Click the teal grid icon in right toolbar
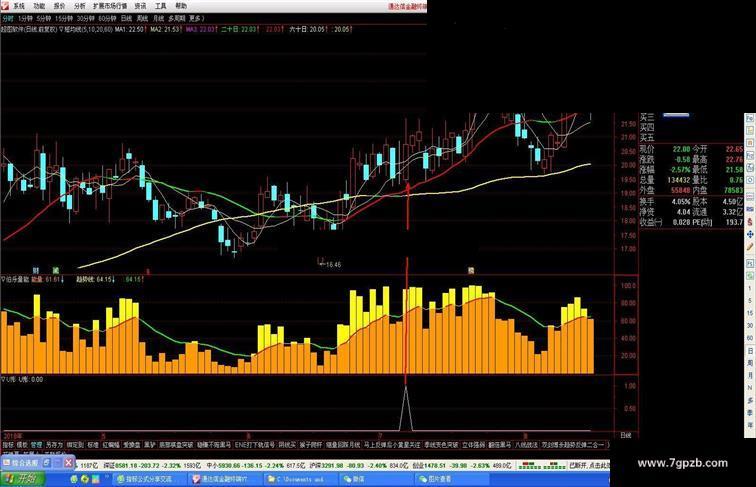This screenshot has width=756, height=487. 750,168
